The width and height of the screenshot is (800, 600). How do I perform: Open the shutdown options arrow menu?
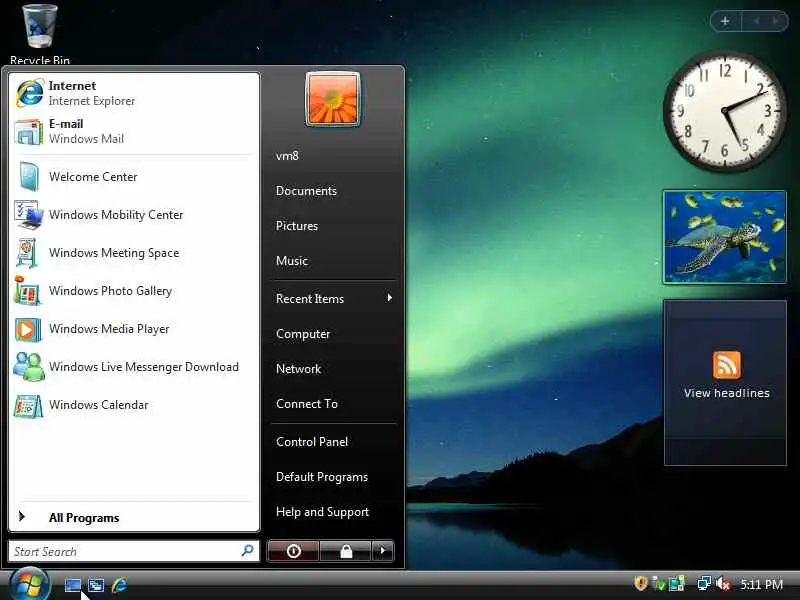pyautogui.click(x=383, y=551)
